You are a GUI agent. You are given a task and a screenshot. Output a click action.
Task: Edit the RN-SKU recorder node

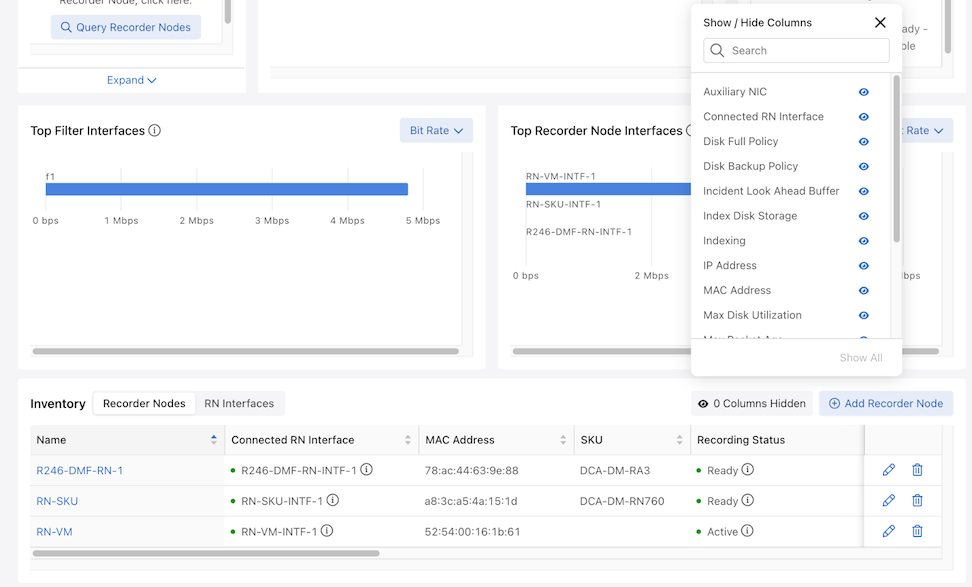(888, 500)
